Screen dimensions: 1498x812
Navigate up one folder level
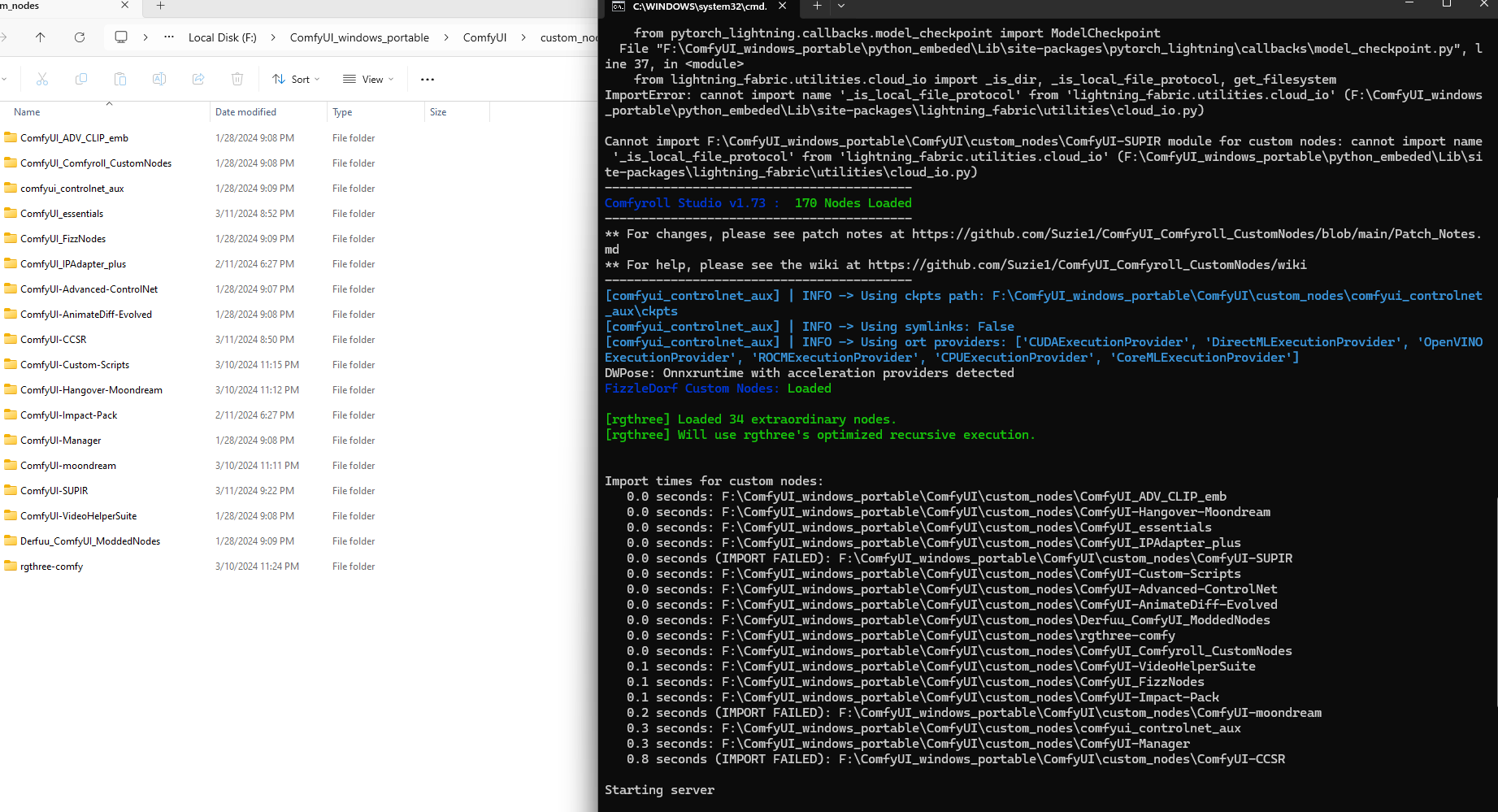click(x=41, y=37)
